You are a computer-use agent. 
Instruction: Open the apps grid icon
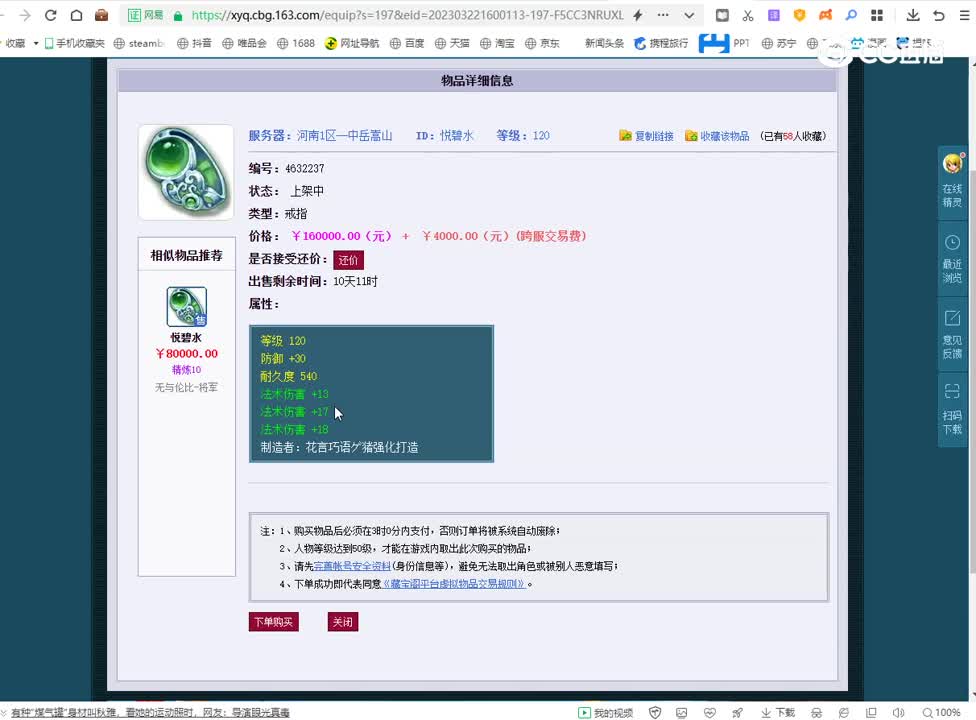(x=876, y=15)
